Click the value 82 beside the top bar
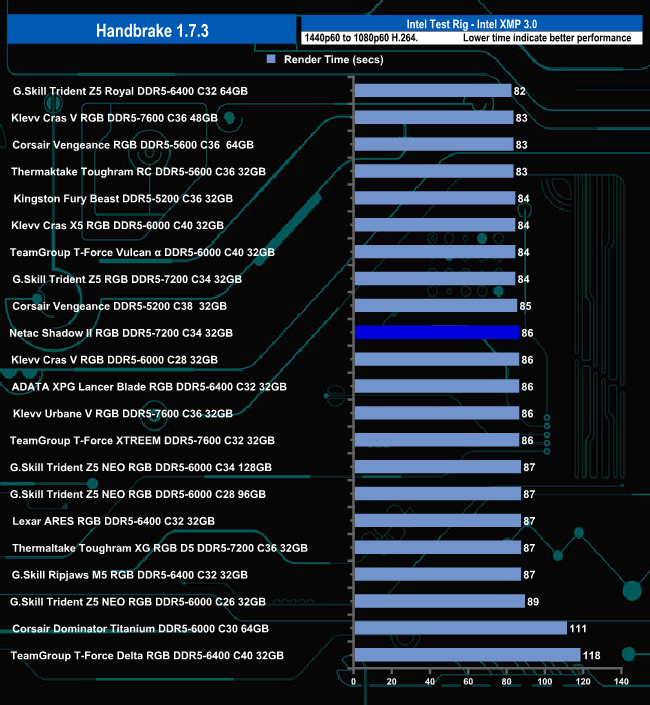Viewport: 650px width, 705px height. coord(520,91)
